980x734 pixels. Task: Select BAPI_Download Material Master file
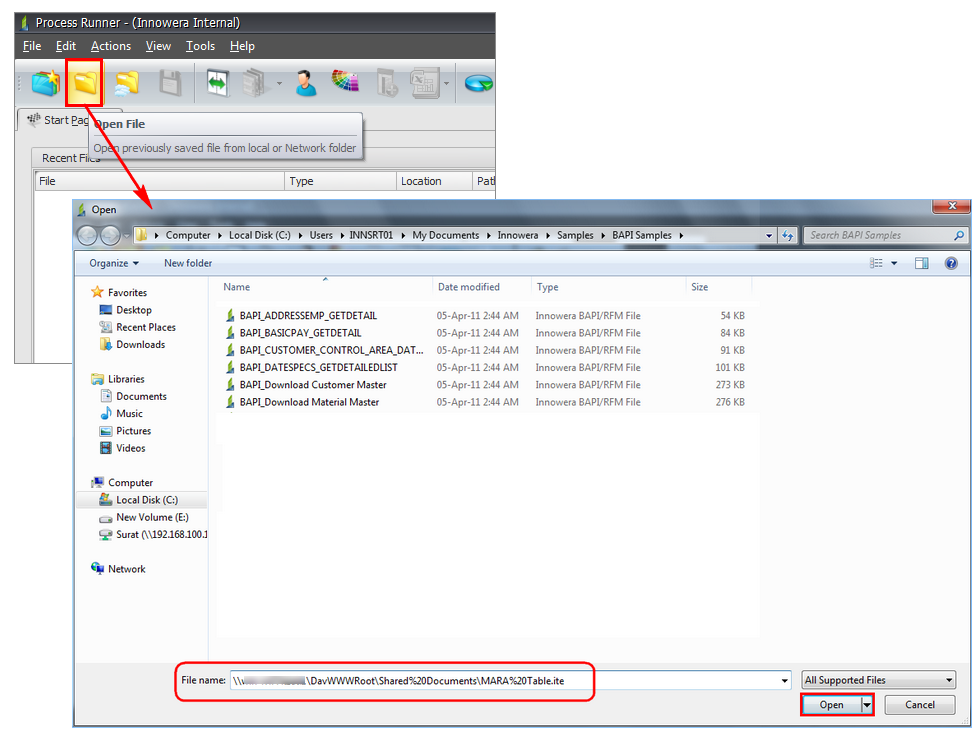click(x=308, y=402)
